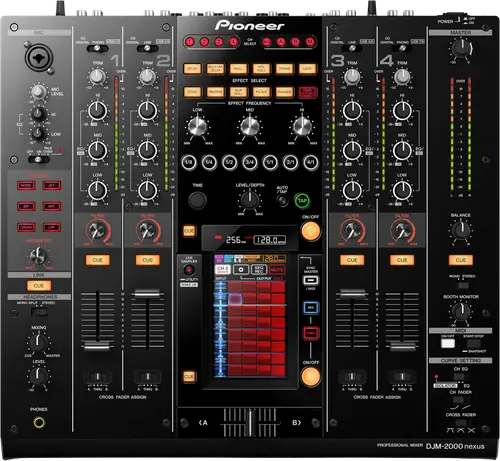This screenshot has height=461, width=500.
Task: Choose the 1/2 beat button
Action: point(229,163)
